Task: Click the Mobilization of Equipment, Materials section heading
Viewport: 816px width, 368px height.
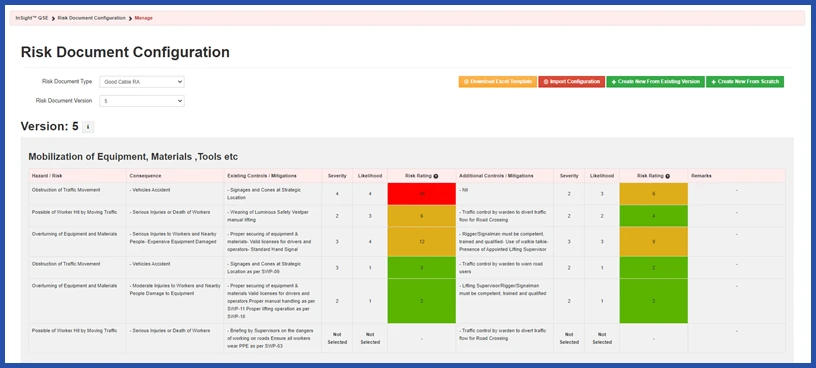Action: pyautogui.click(x=133, y=157)
